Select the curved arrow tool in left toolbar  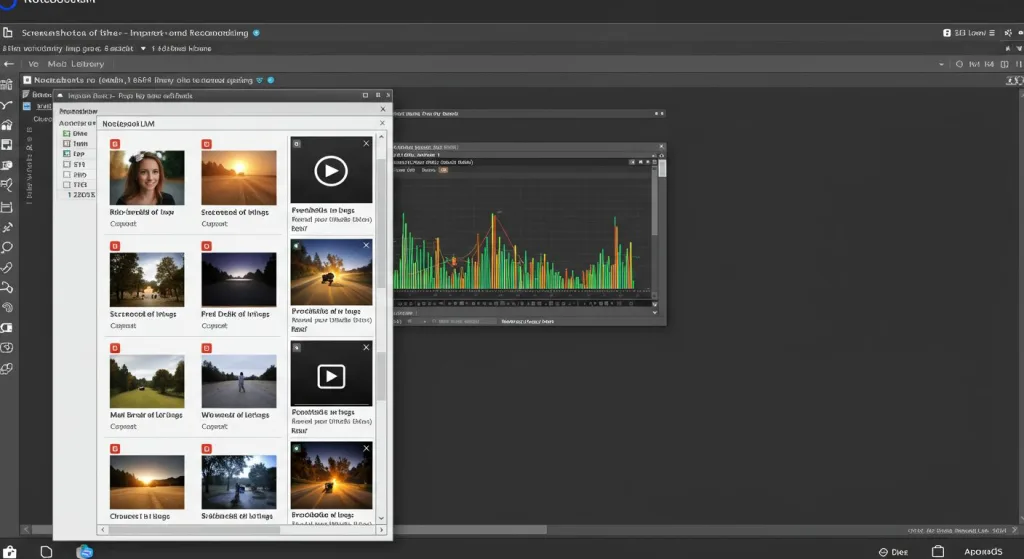pos(7,104)
